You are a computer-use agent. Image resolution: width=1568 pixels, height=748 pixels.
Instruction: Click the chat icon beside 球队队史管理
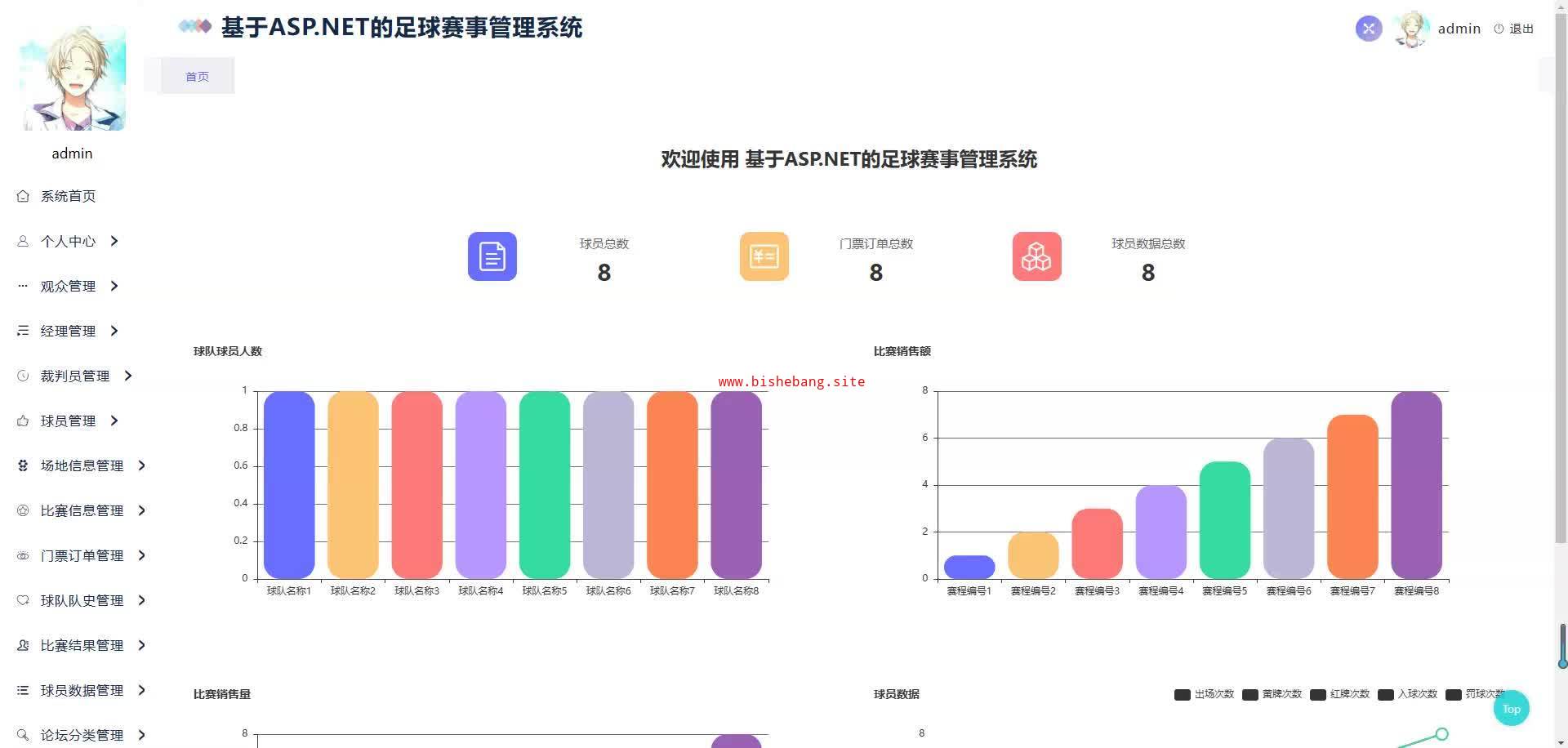click(23, 600)
